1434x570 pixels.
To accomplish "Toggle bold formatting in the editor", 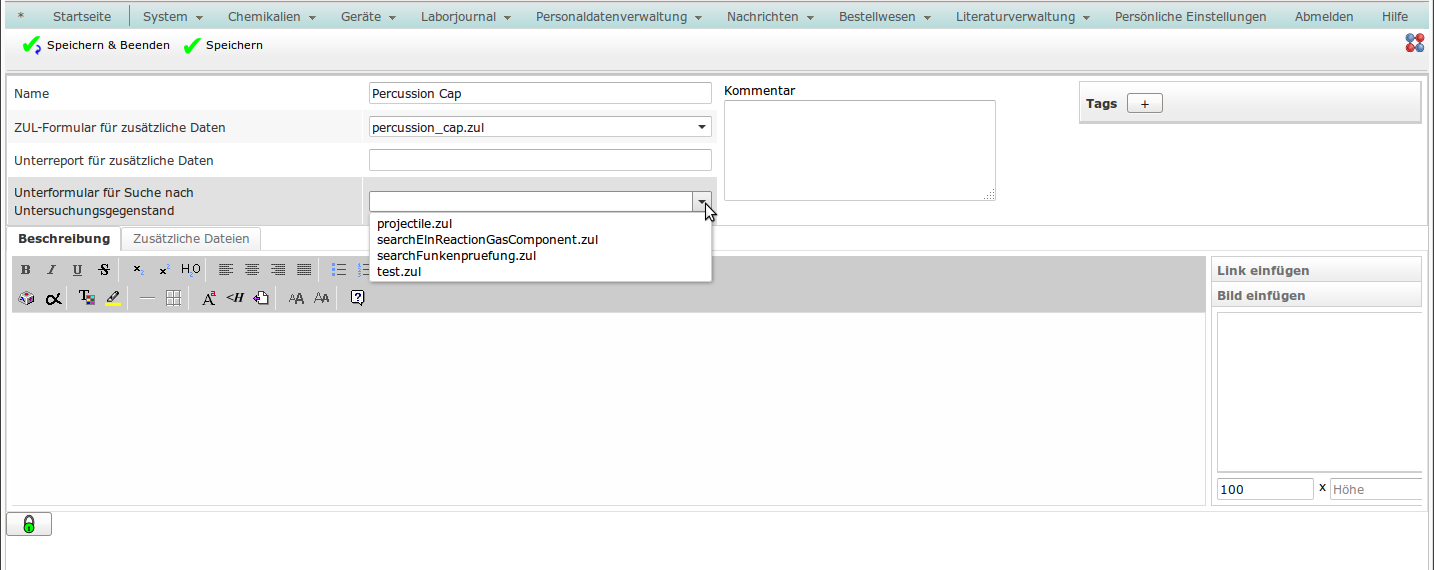I will [26, 270].
